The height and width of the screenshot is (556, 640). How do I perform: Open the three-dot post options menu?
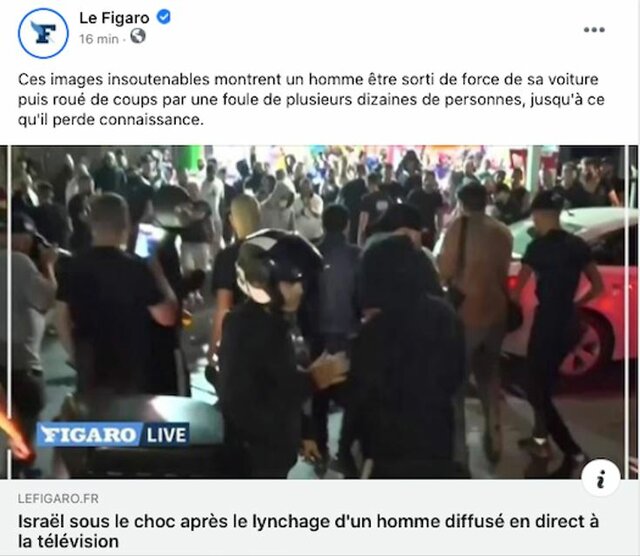click(x=594, y=30)
